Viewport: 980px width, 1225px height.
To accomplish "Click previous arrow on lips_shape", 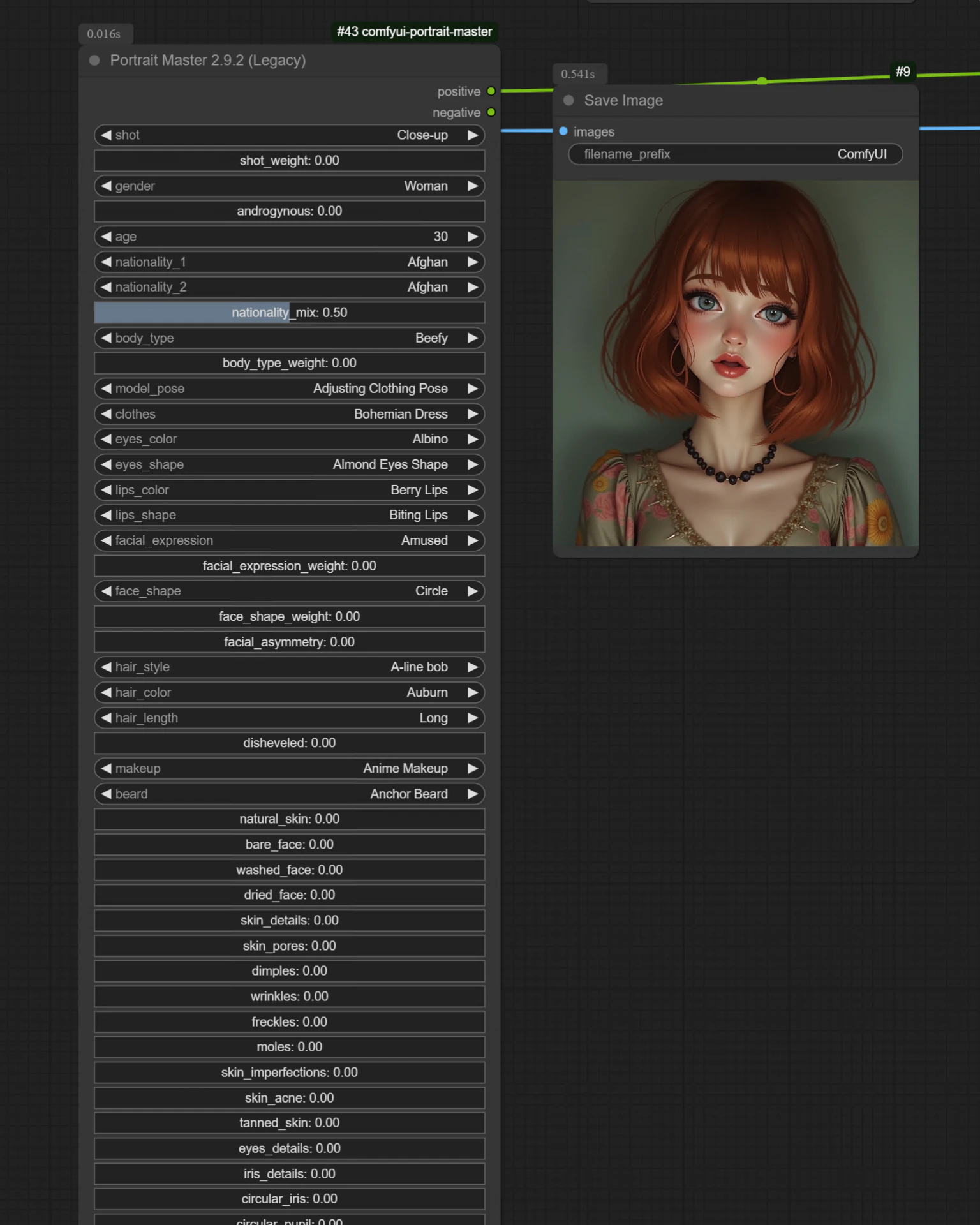I will pyautogui.click(x=106, y=515).
